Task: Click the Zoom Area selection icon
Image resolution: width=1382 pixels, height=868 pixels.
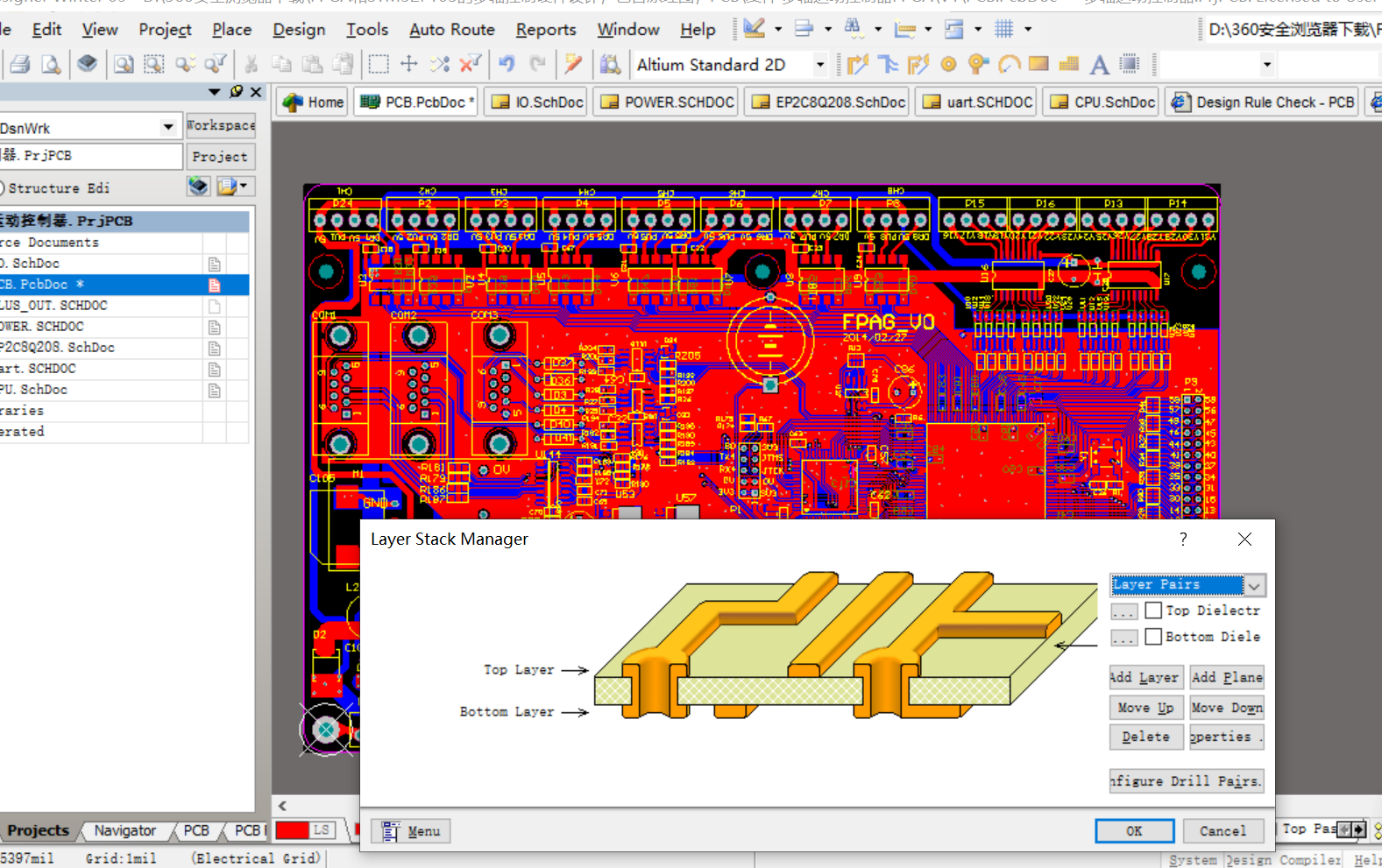Action: (154, 64)
